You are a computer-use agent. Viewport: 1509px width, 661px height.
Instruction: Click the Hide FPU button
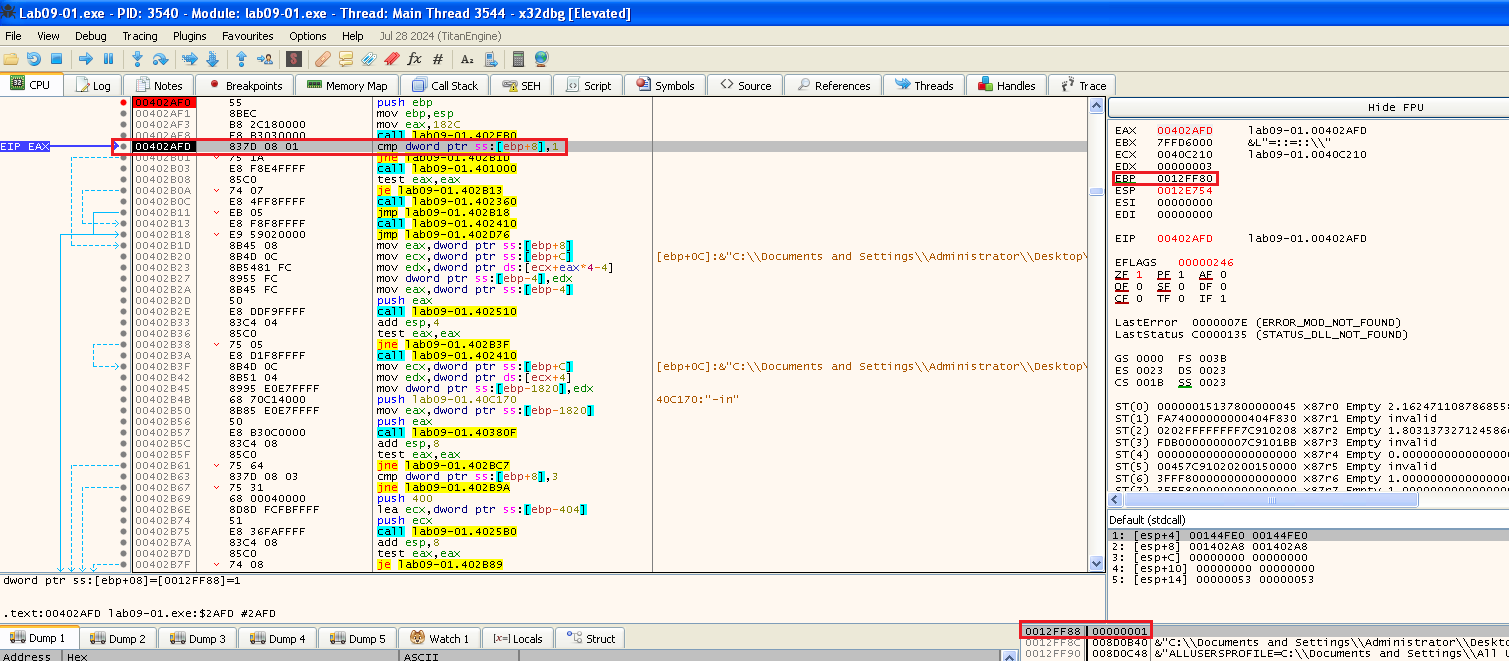click(1395, 107)
